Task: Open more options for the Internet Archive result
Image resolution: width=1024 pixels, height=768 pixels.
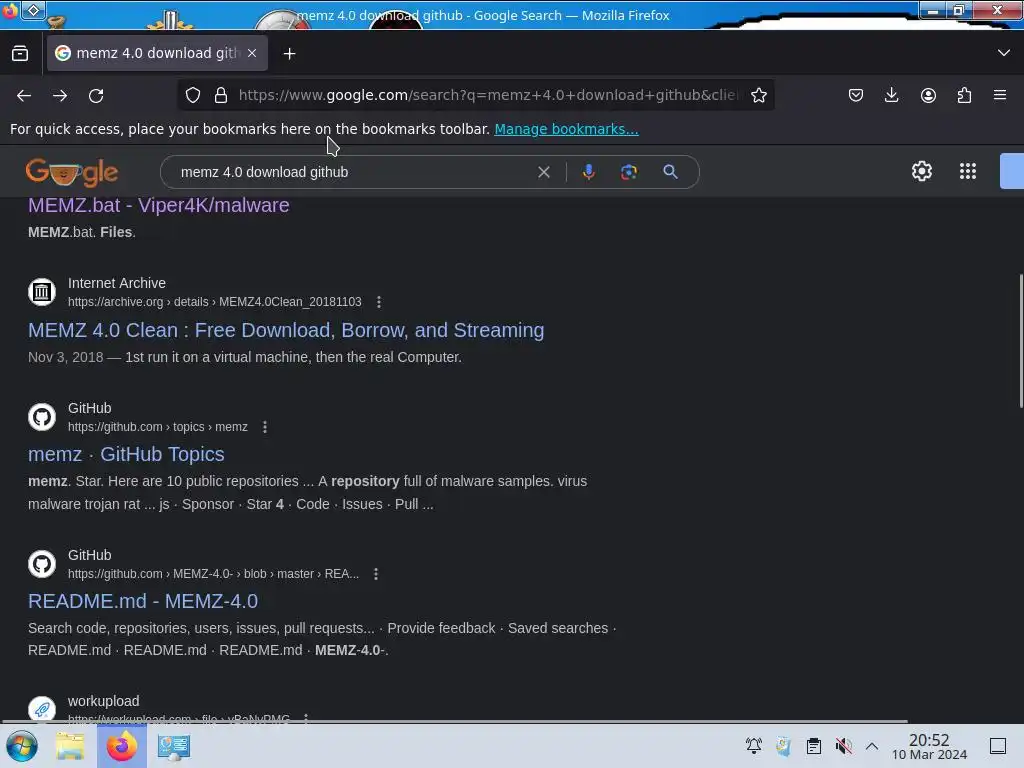Action: pyautogui.click(x=379, y=302)
